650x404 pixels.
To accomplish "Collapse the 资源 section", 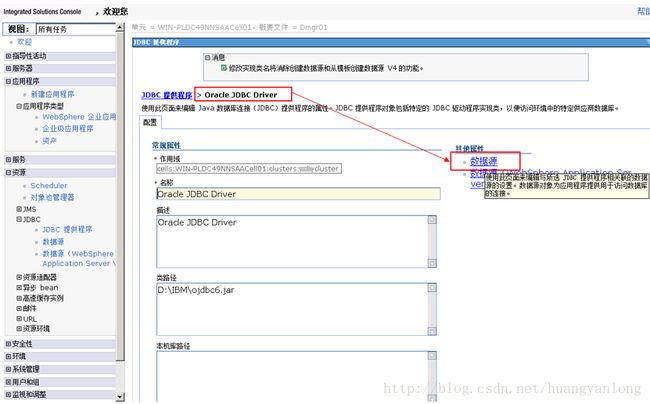I will (x=8, y=172).
